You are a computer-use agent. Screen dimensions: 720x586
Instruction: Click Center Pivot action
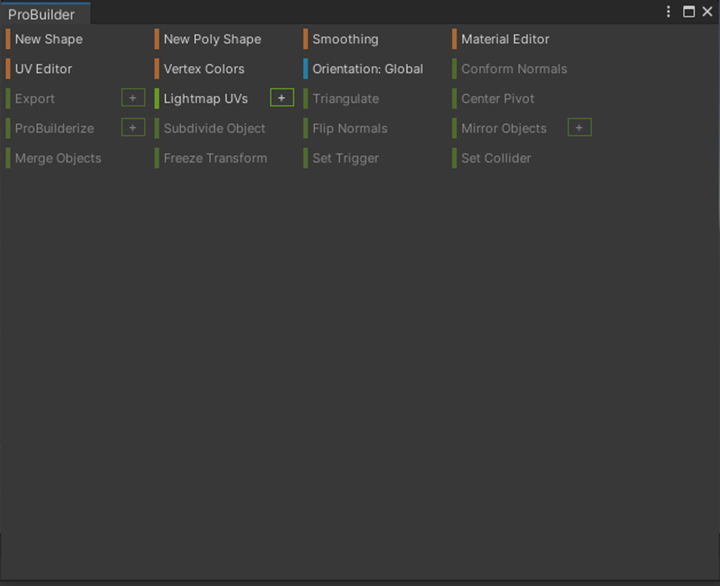498,99
